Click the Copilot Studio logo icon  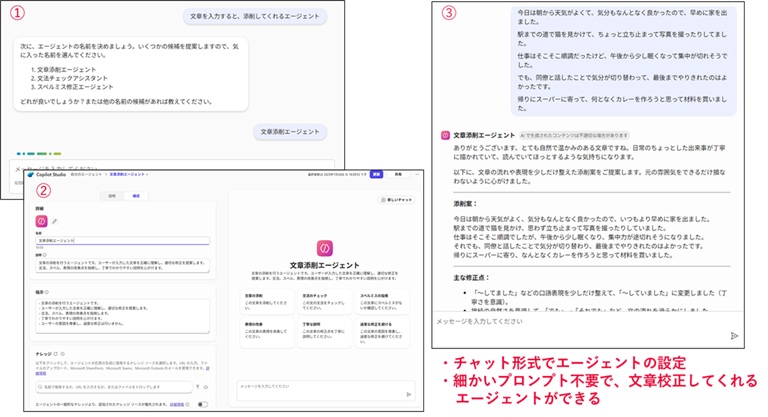coord(33,174)
